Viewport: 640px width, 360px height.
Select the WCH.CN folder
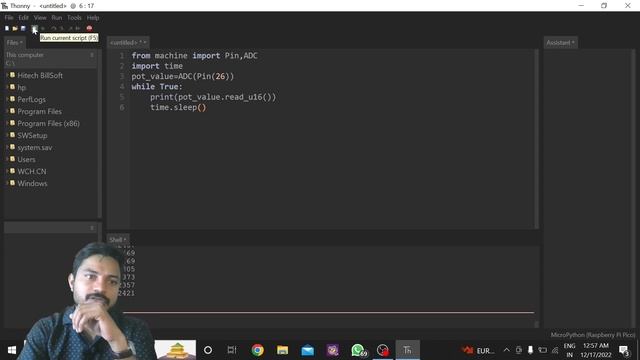[x=31, y=171]
